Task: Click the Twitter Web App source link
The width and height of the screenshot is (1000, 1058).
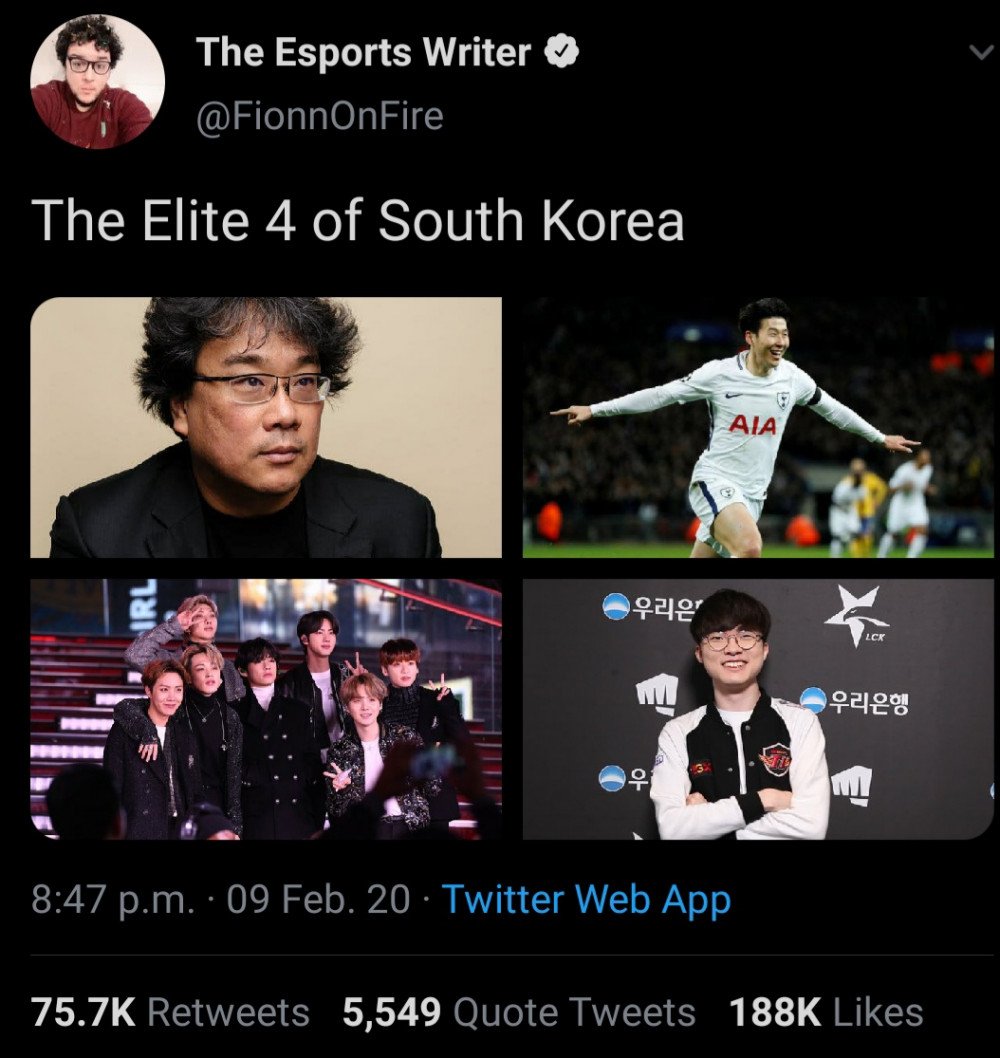Action: (586, 900)
